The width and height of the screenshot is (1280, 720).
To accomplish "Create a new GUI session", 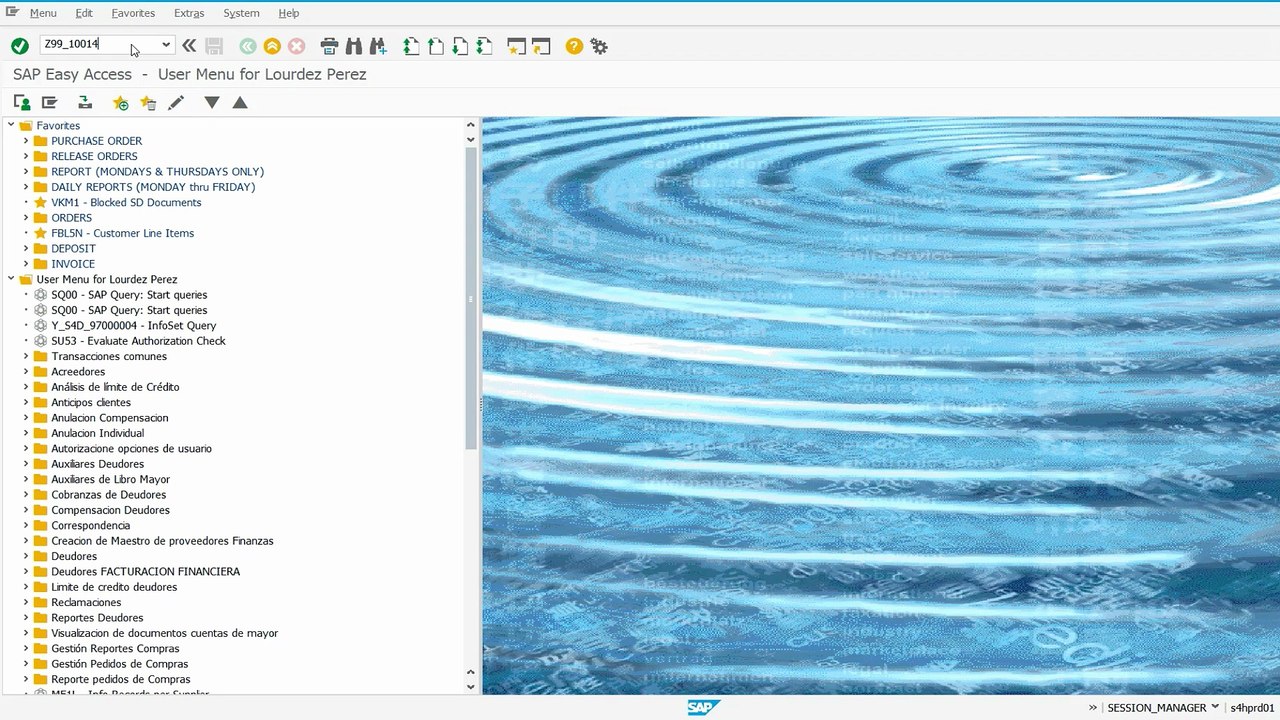I will 516,46.
